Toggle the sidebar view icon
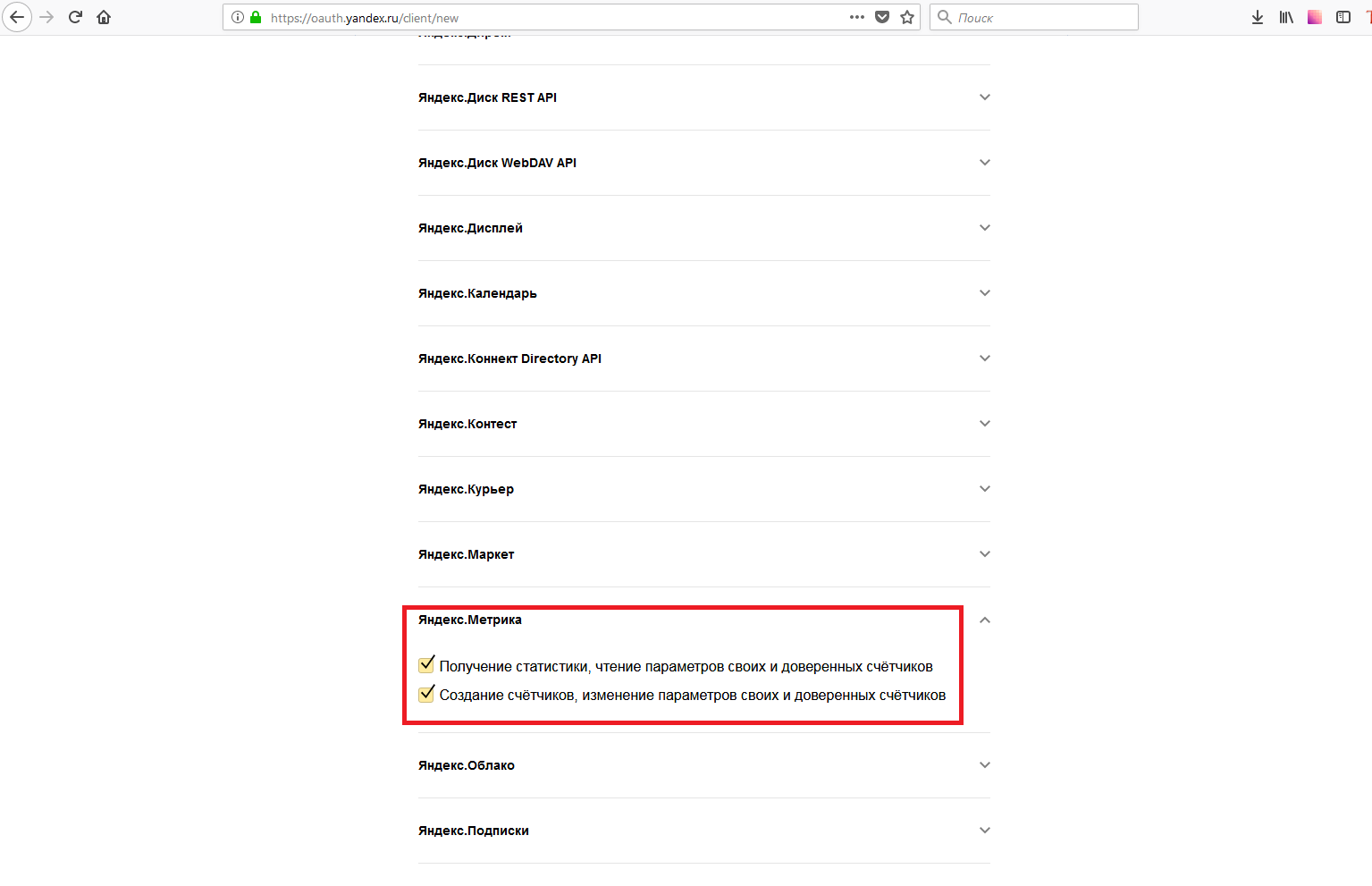The image size is (1372, 886). point(1343,17)
